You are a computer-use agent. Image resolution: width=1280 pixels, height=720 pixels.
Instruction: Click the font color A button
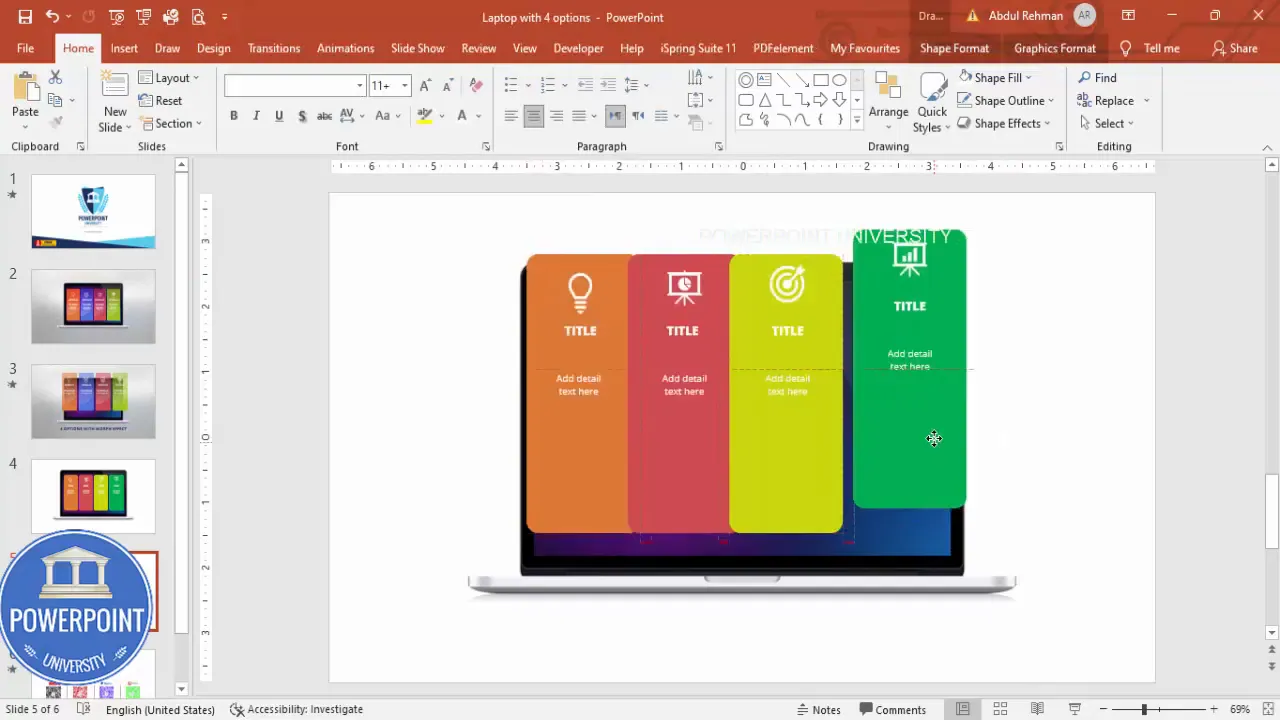(462, 116)
